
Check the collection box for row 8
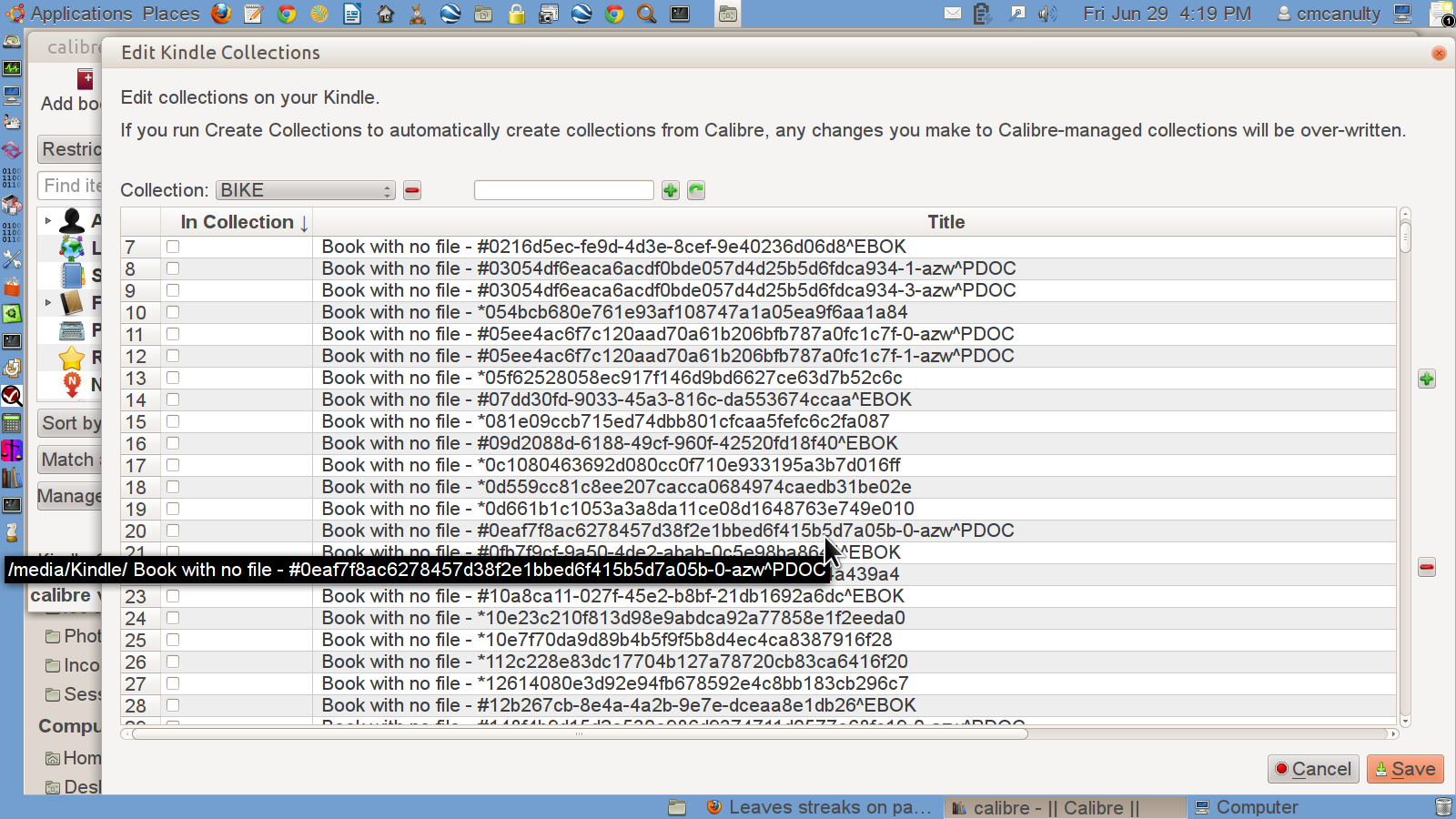tap(173, 268)
